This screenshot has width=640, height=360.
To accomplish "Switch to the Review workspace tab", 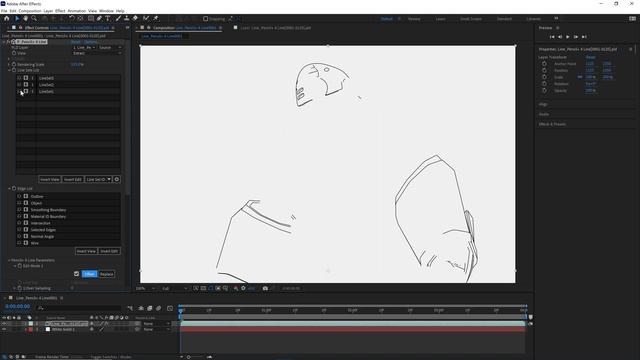I will pos(414,19).
